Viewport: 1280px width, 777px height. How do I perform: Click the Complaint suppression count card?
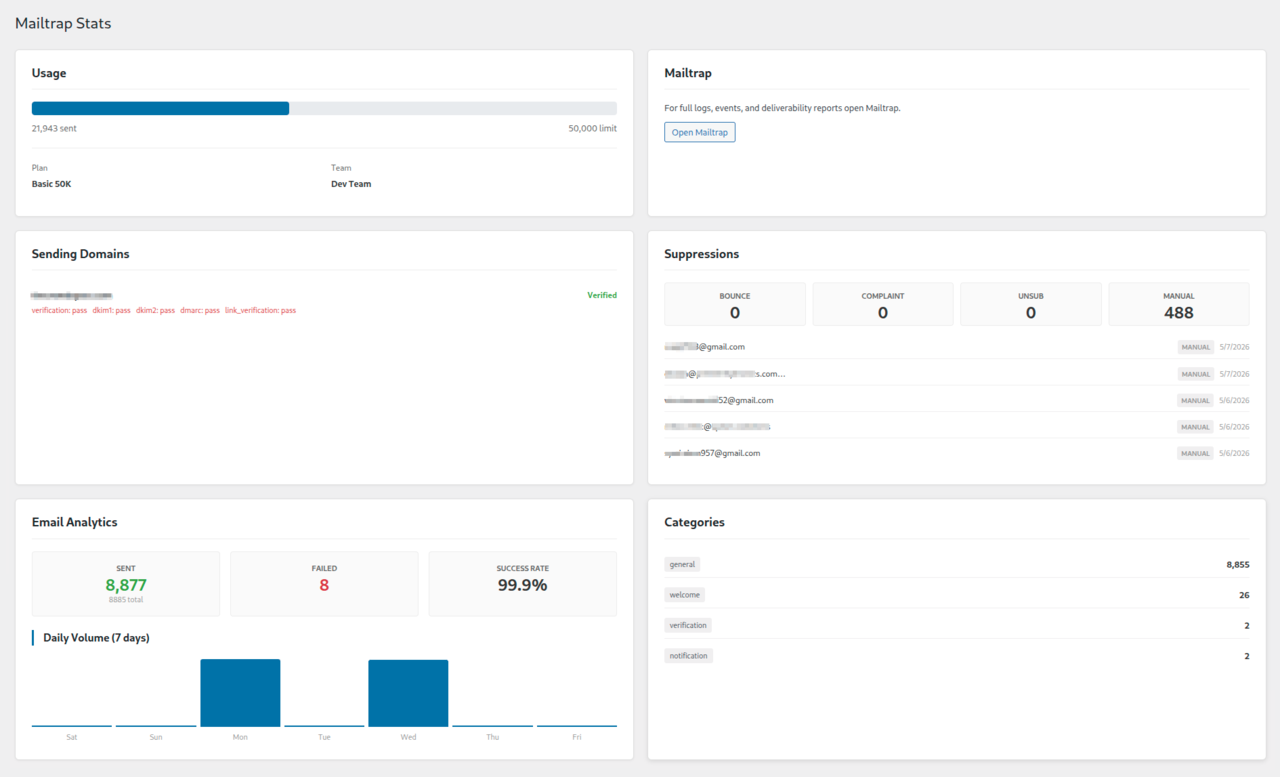pyautogui.click(x=883, y=304)
